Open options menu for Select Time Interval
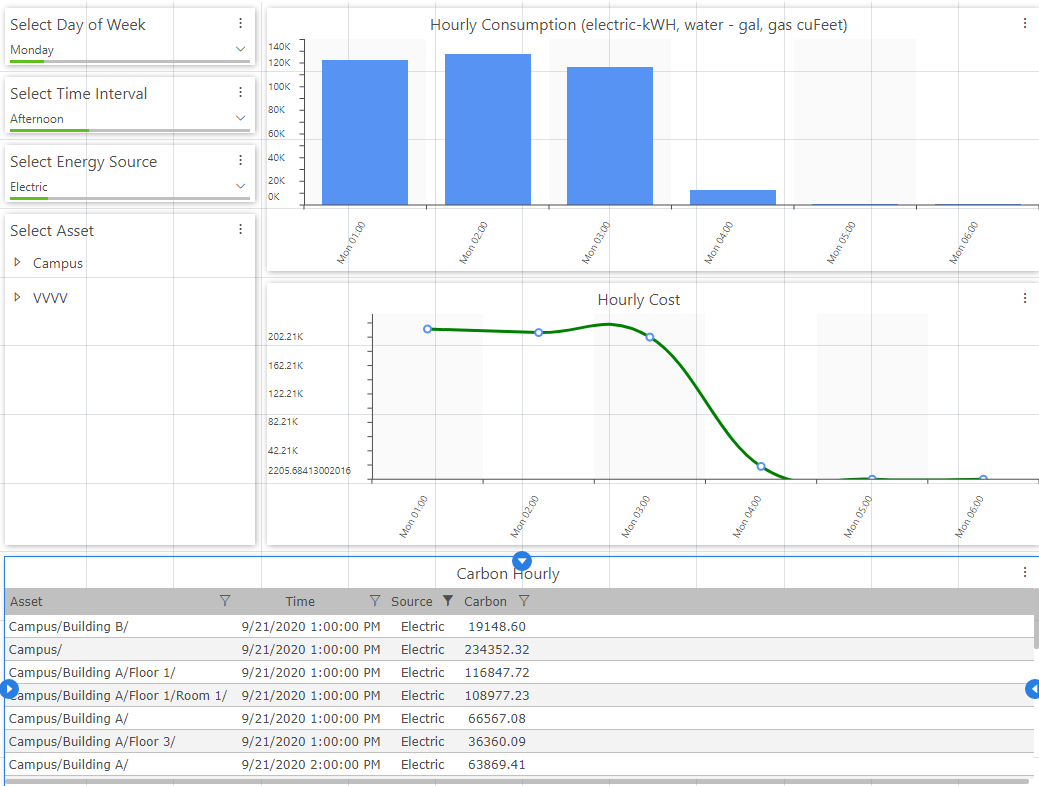1039x786 pixels. [241, 92]
